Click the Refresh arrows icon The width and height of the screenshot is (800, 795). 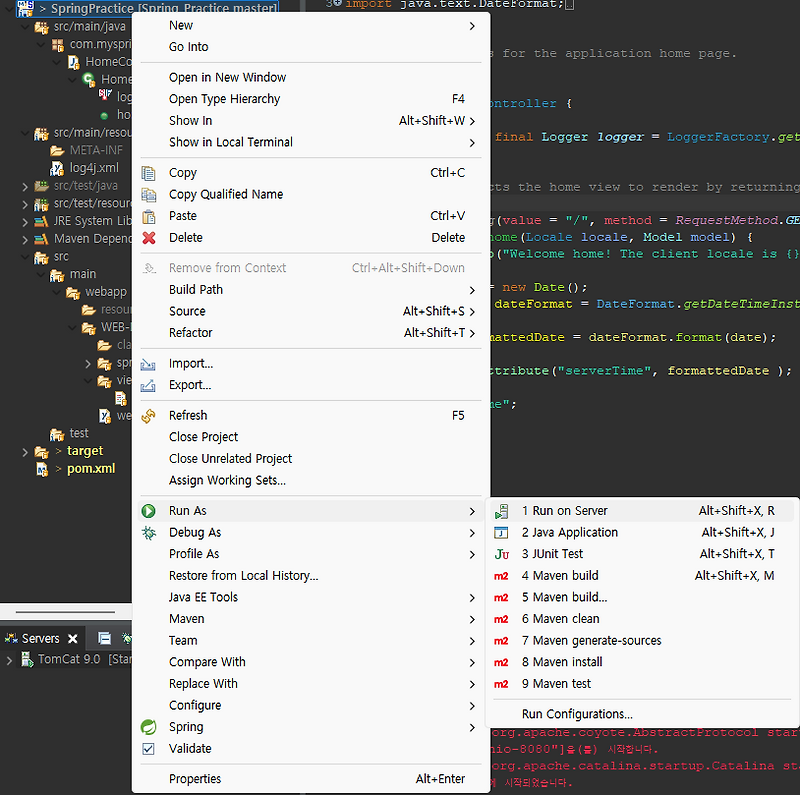click(x=148, y=416)
